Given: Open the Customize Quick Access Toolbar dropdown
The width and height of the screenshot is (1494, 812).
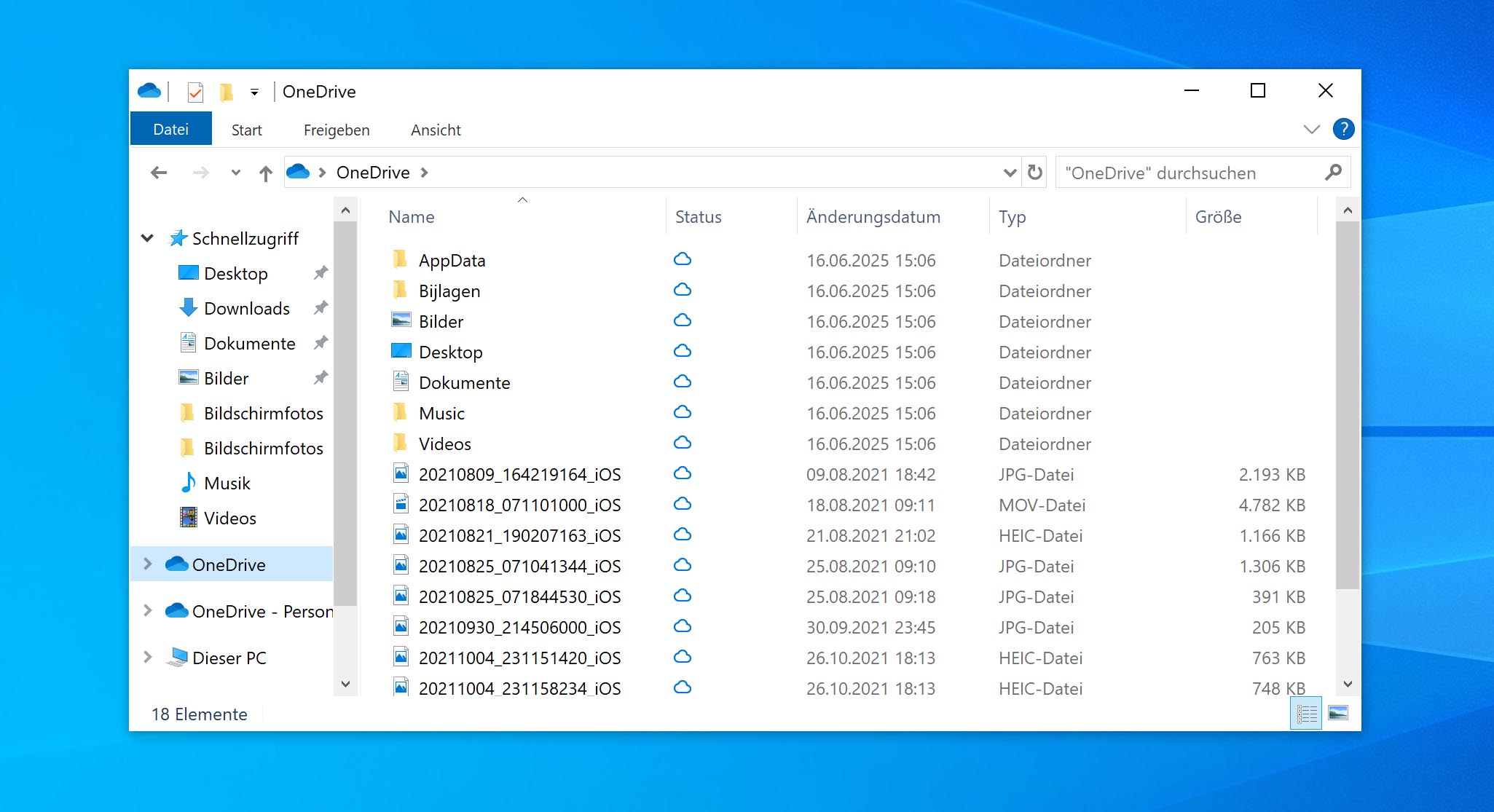Looking at the screenshot, I should tap(254, 92).
